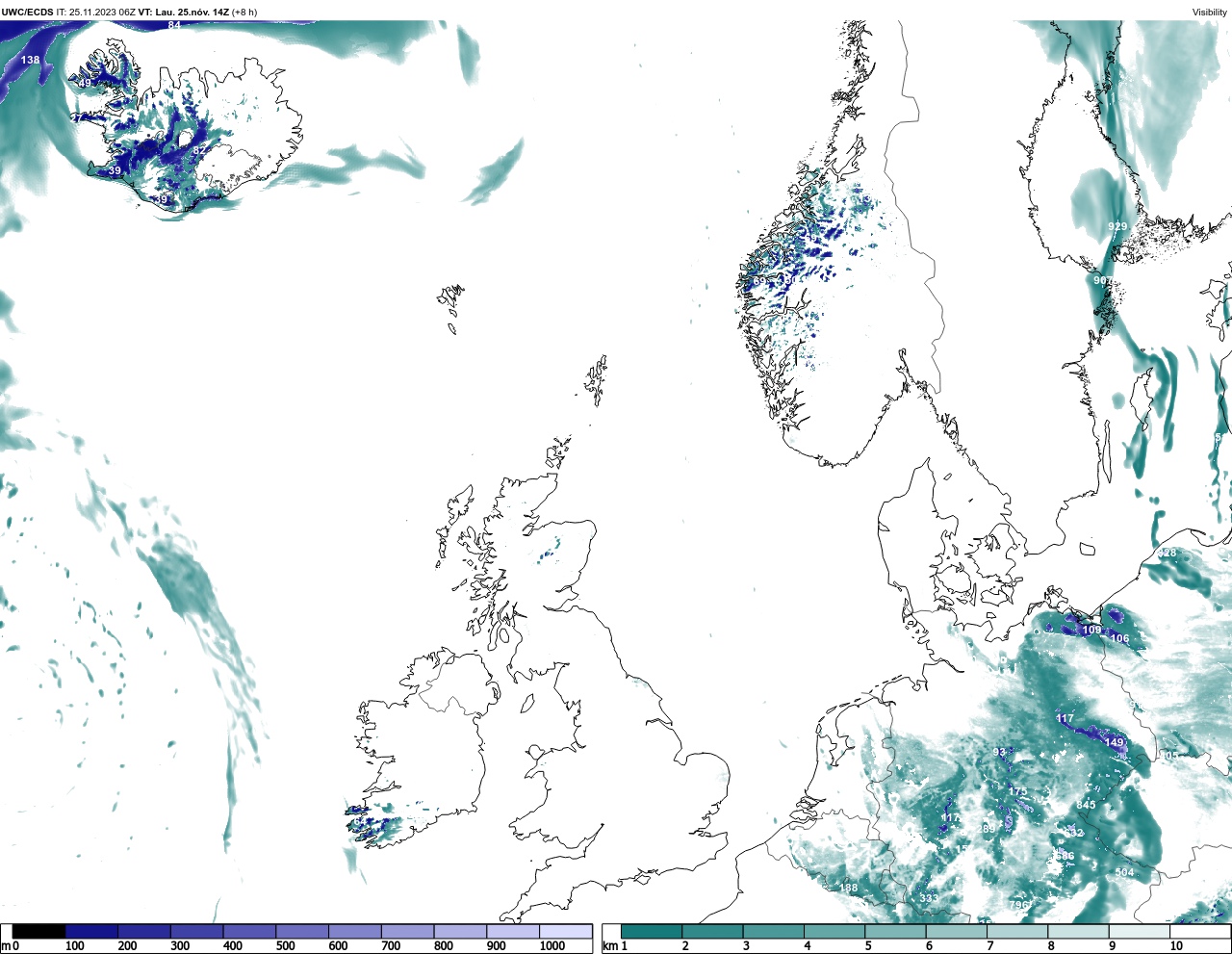Click the '7' tick label on km scale
This screenshot has width=1232, height=954.
[x=989, y=946]
